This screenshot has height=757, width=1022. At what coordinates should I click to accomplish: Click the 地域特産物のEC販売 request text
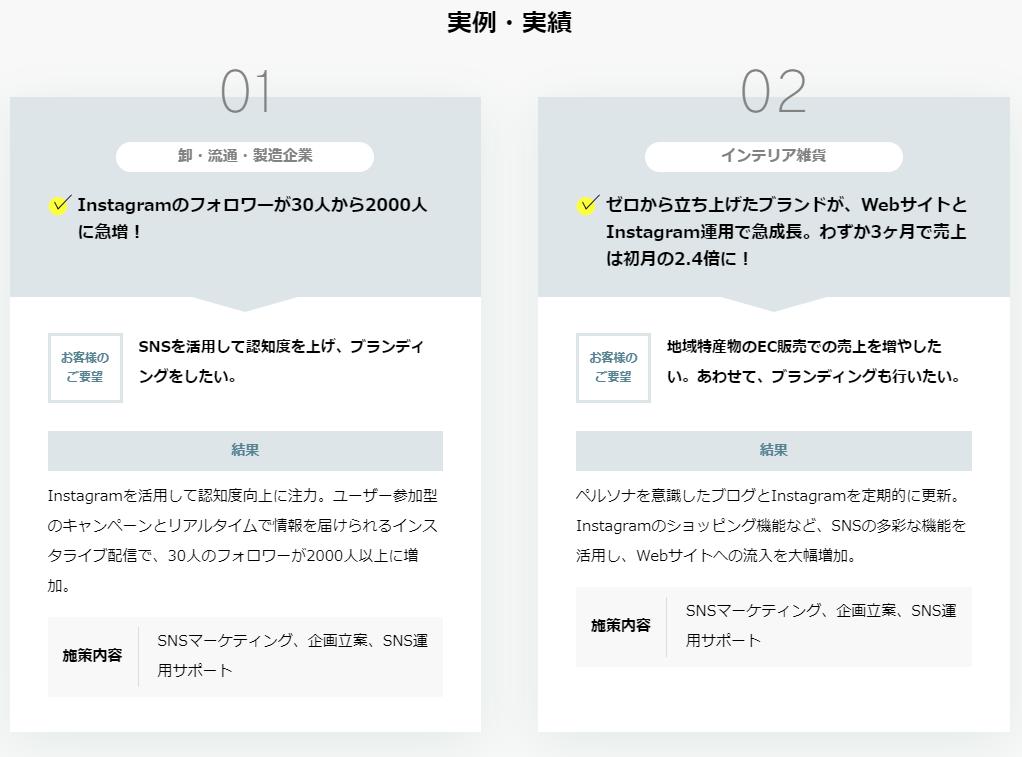(813, 361)
